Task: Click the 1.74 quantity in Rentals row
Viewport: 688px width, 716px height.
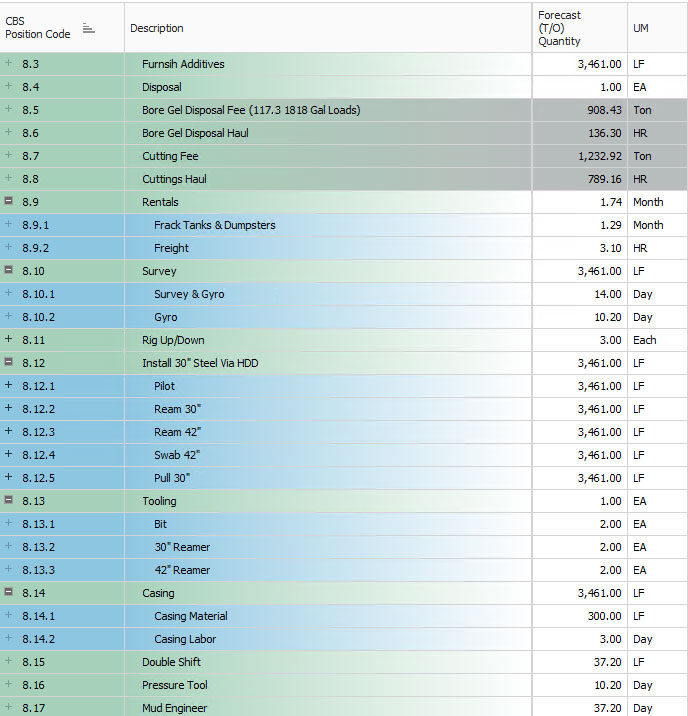Action: click(x=611, y=202)
